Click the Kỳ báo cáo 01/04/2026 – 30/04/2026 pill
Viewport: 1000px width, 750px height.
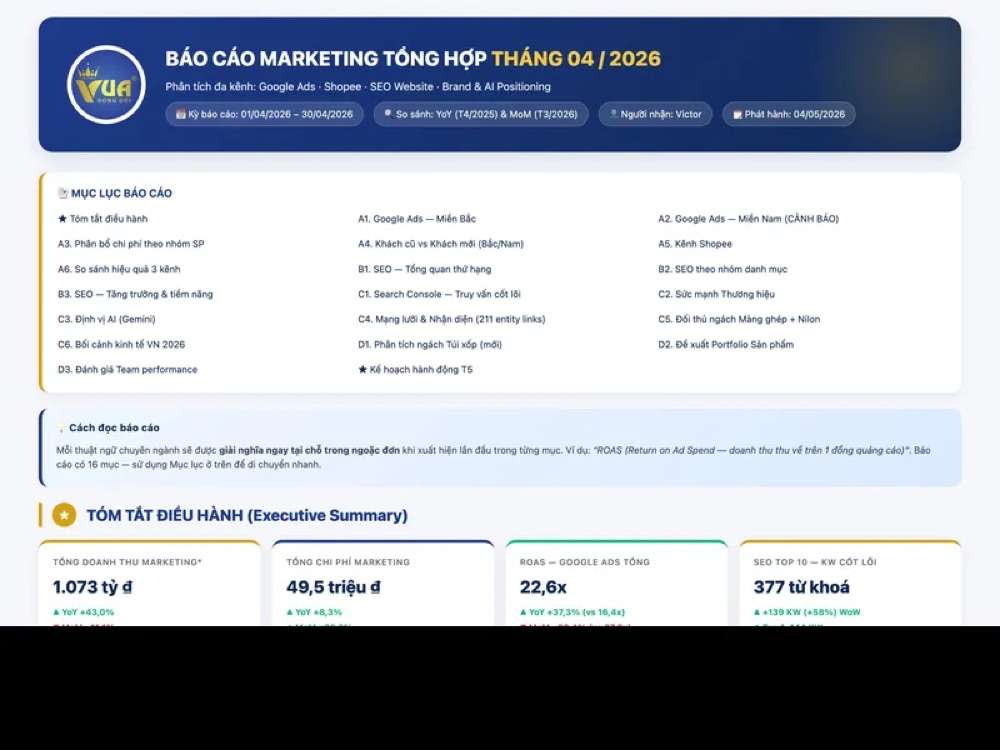click(264, 114)
